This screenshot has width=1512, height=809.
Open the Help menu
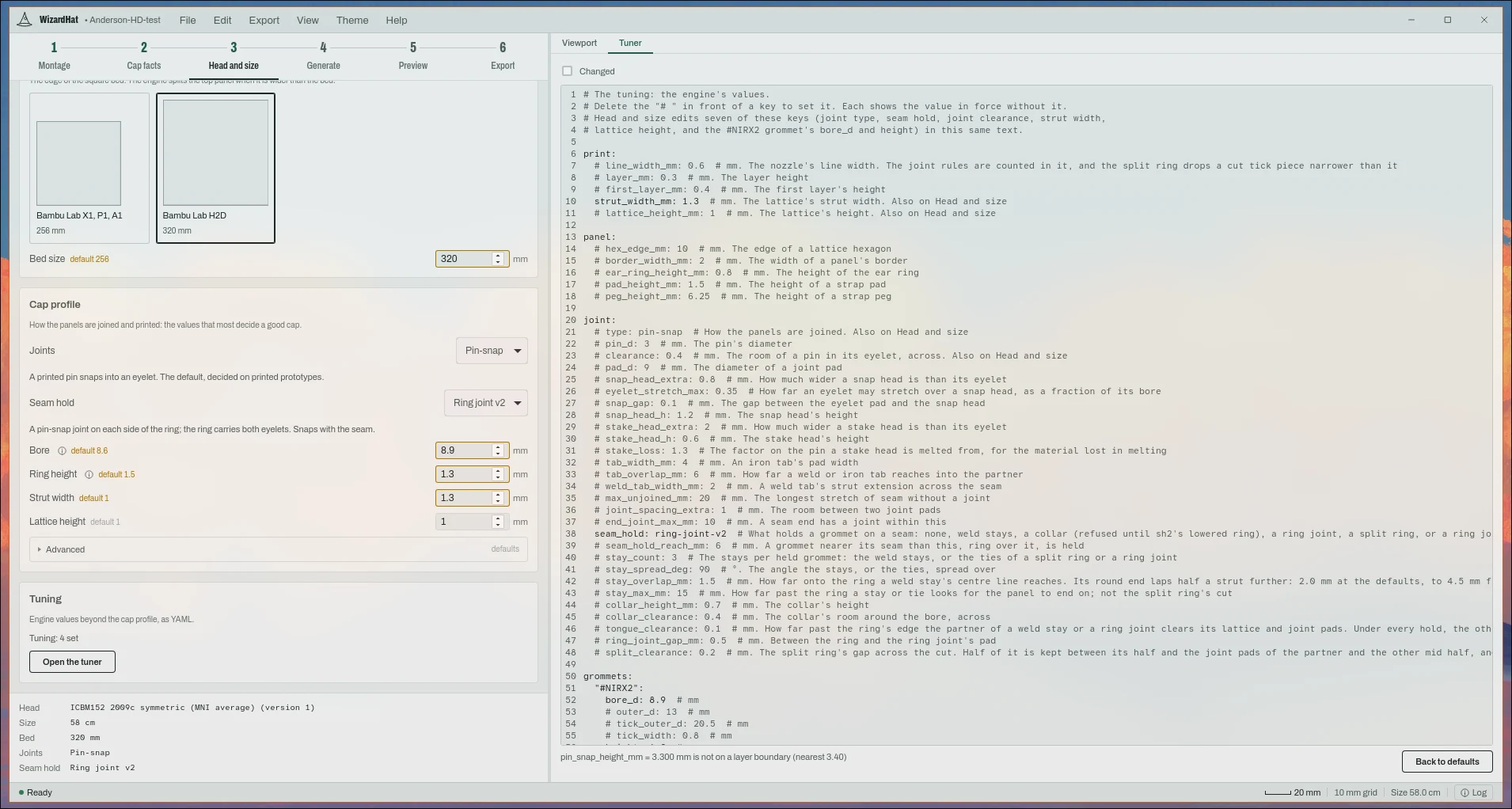pyautogui.click(x=397, y=20)
